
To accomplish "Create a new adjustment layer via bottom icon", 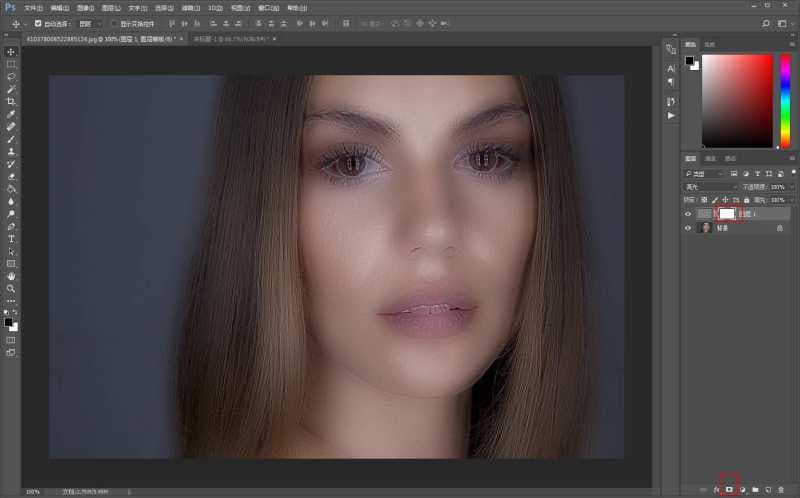I will click(x=742, y=489).
